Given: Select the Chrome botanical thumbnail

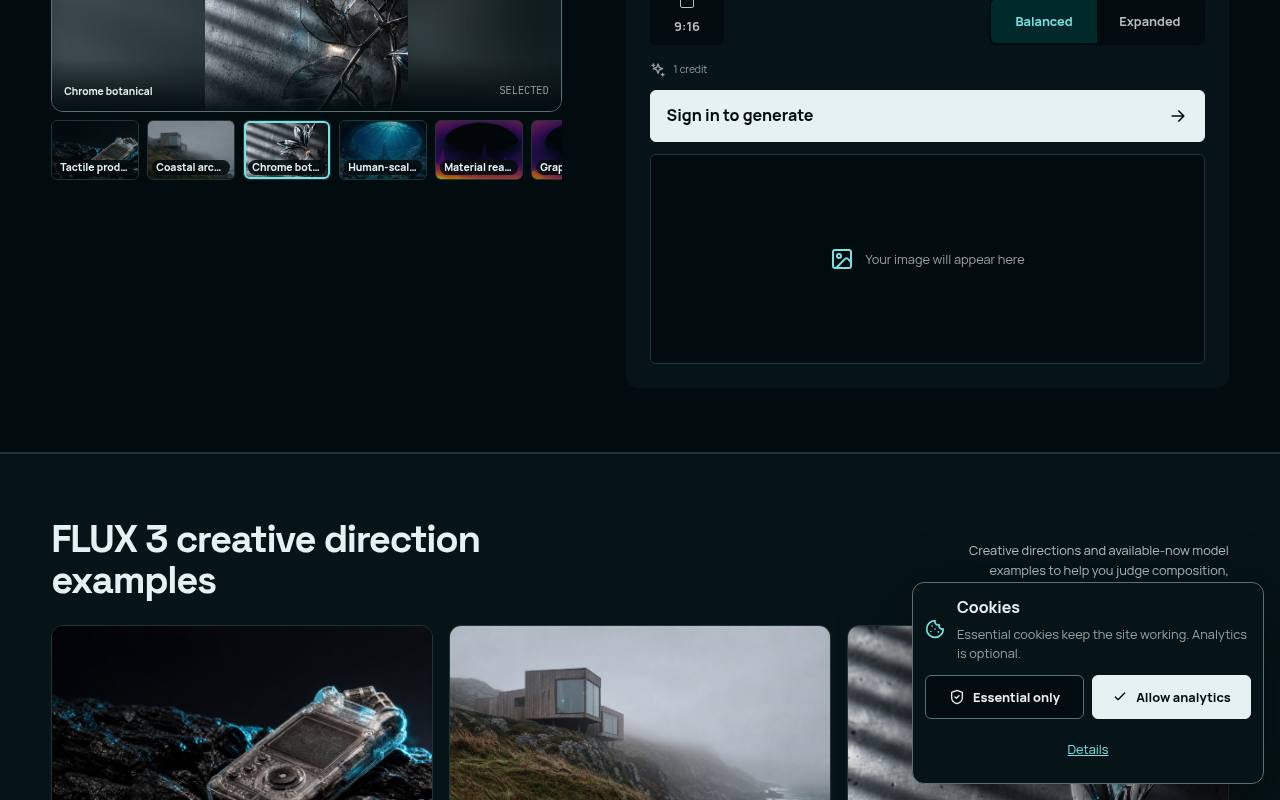Looking at the screenshot, I should tap(287, 150).
